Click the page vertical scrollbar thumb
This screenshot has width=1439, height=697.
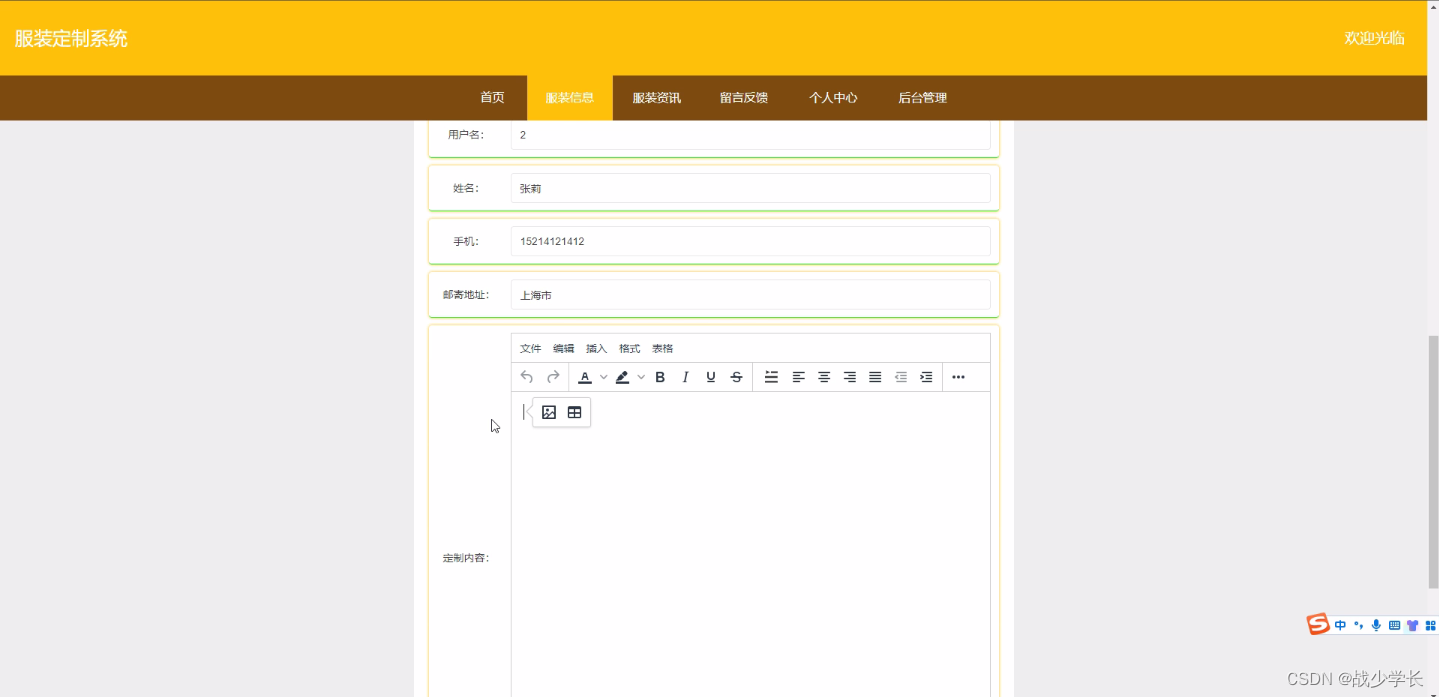tap(1432, 461)
